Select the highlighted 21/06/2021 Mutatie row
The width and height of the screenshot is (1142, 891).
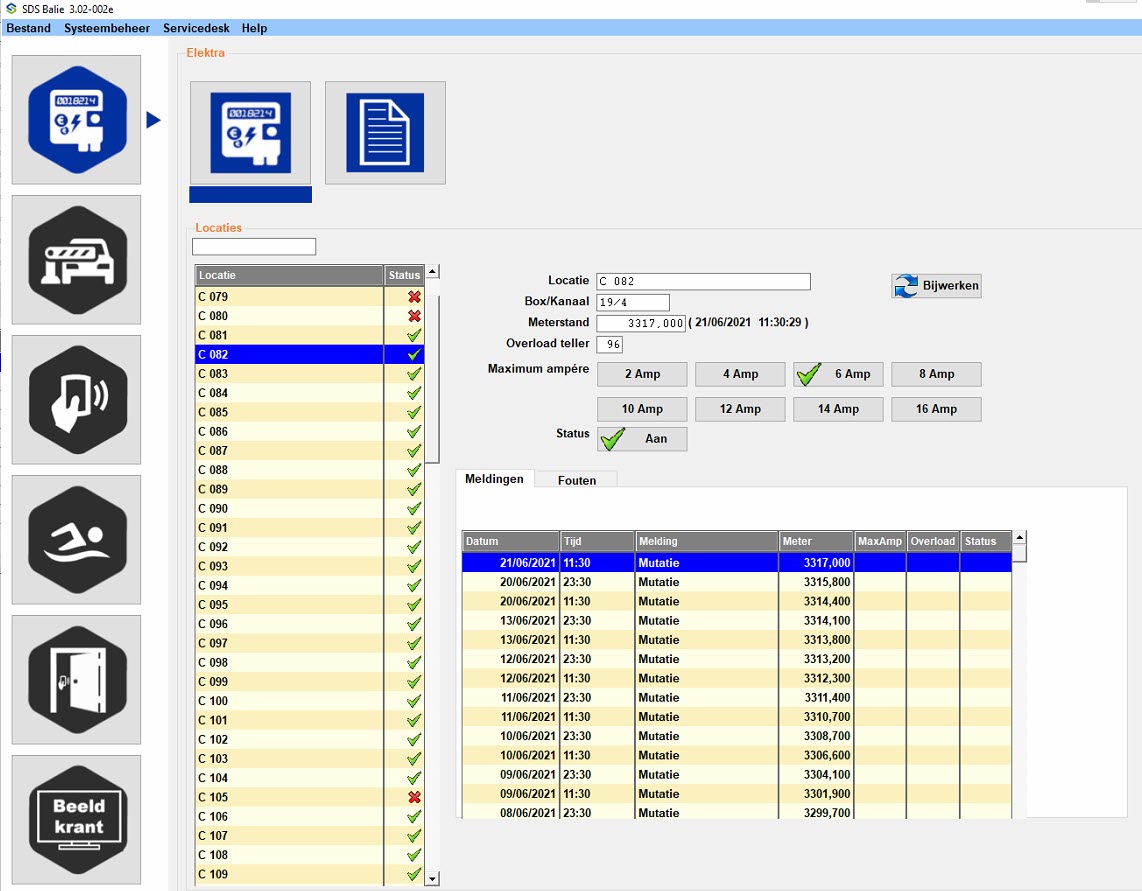(x=737, y=562)
